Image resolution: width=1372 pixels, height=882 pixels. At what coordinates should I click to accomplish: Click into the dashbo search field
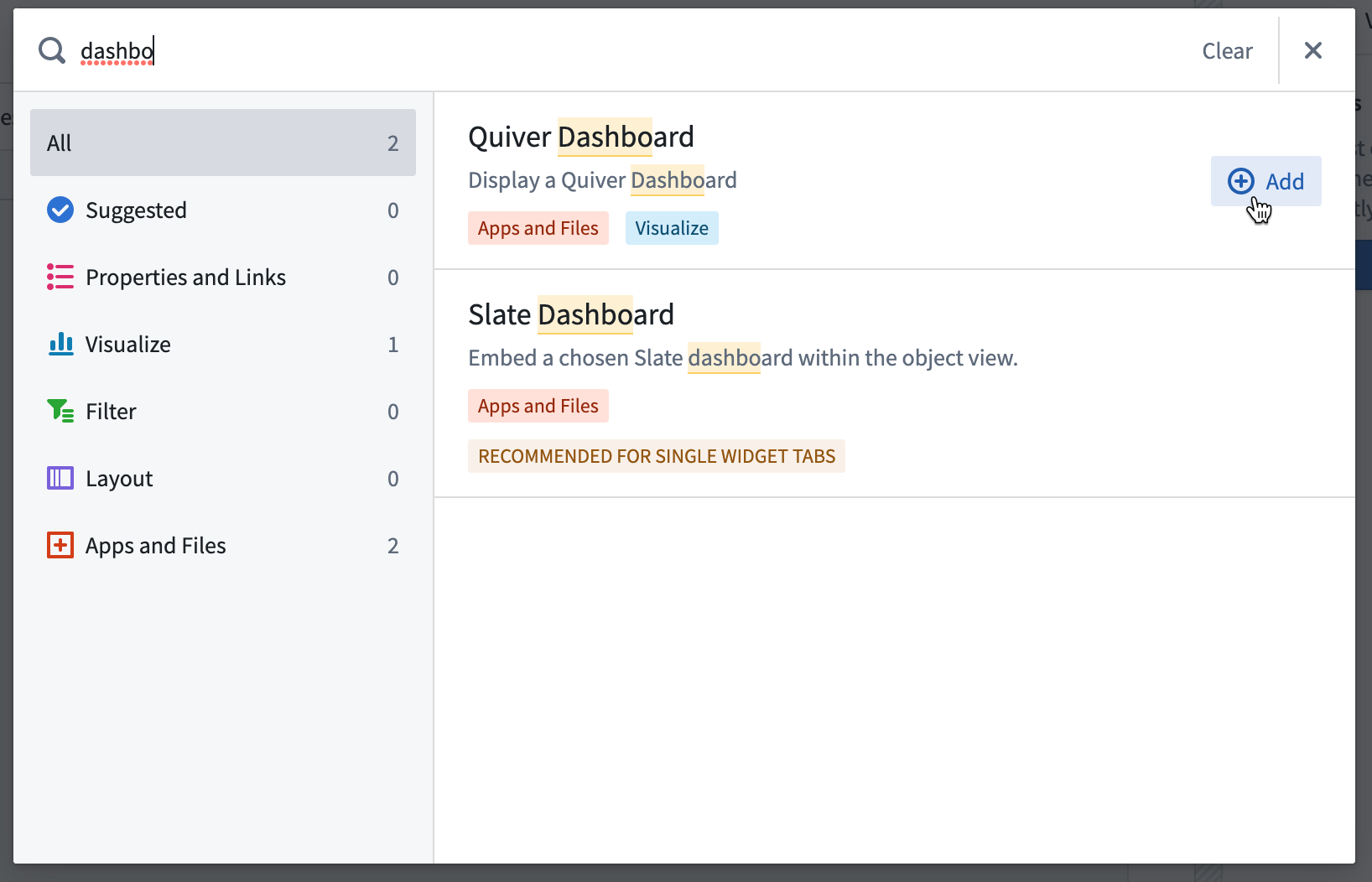click(x=629, y=51)
